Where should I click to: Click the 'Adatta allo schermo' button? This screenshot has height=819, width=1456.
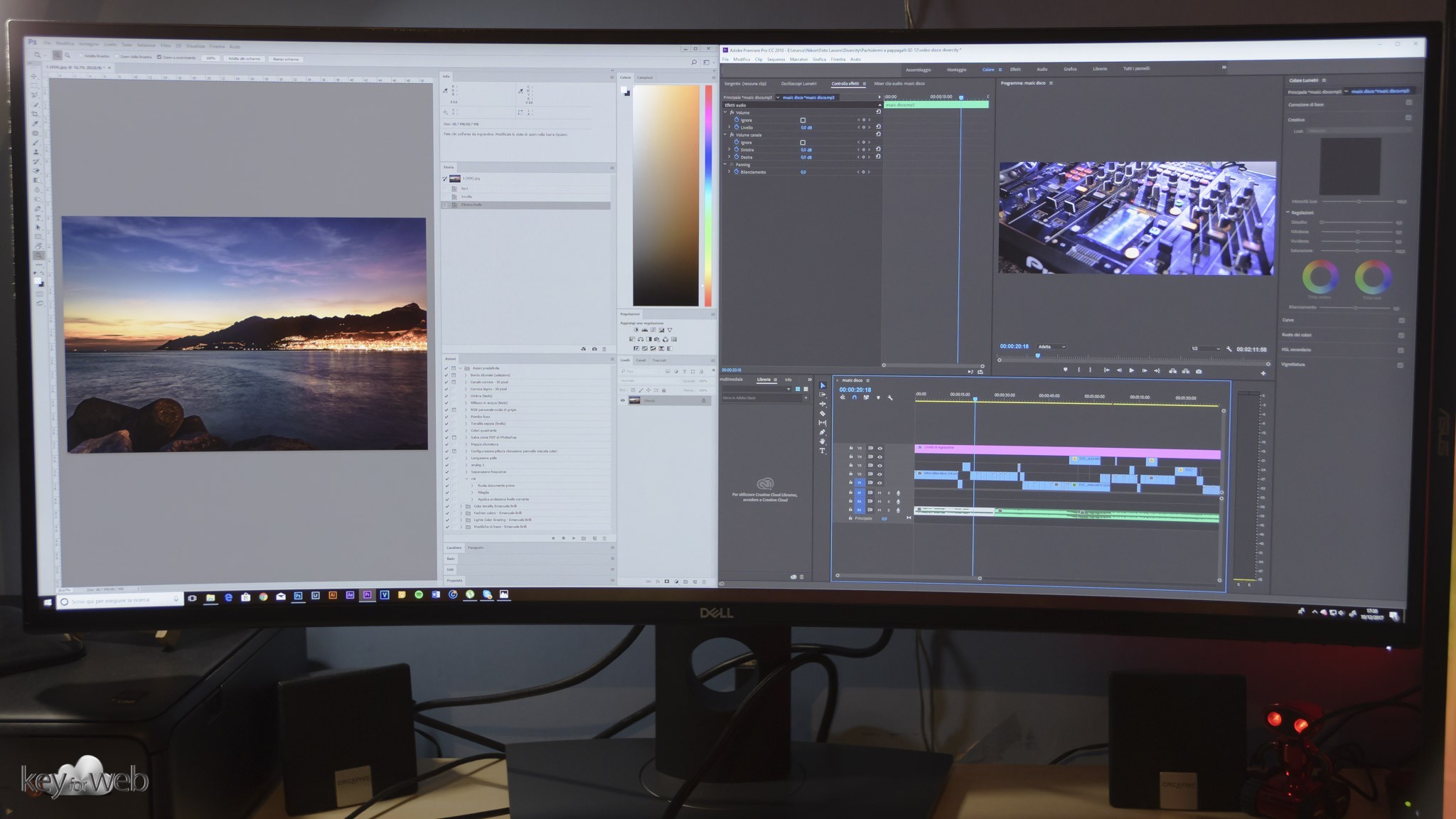pos(245,58)
